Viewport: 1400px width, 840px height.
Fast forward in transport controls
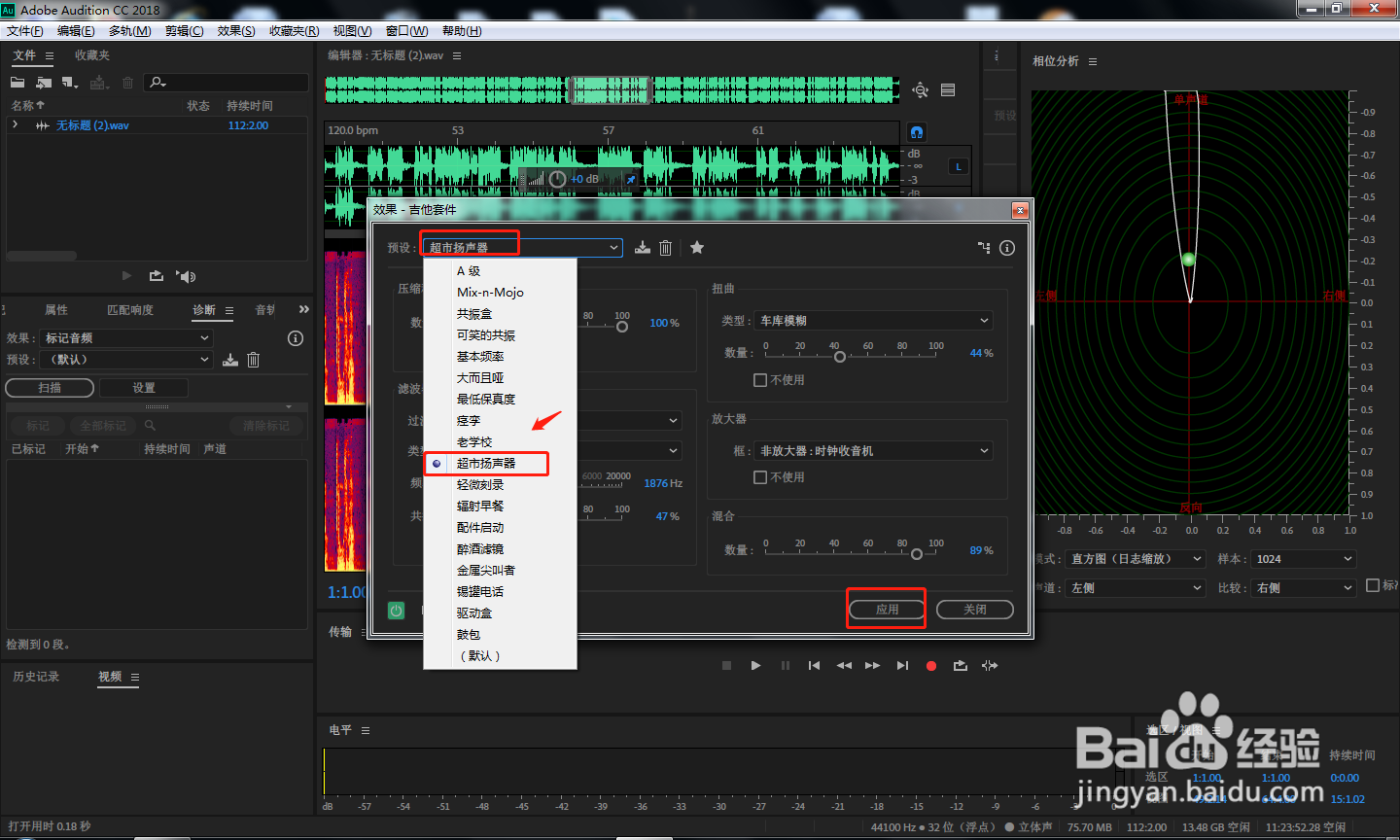(x=872, y=666)
